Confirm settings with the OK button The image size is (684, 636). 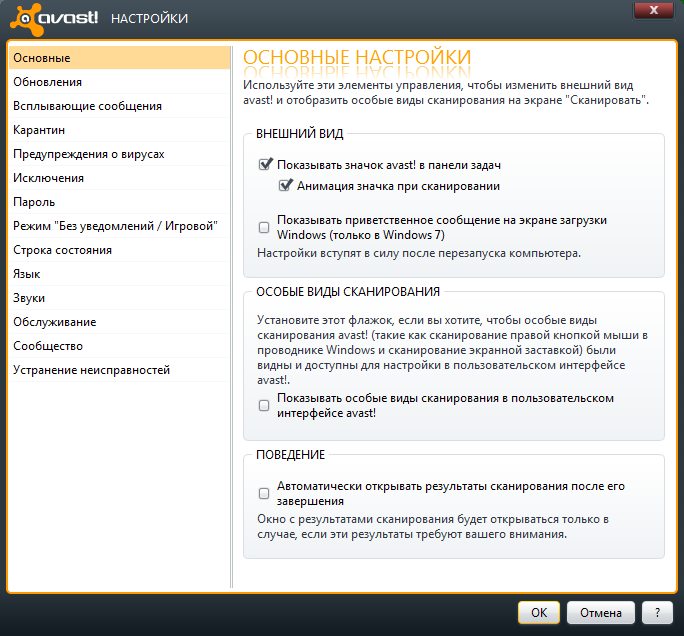(539, 612)
